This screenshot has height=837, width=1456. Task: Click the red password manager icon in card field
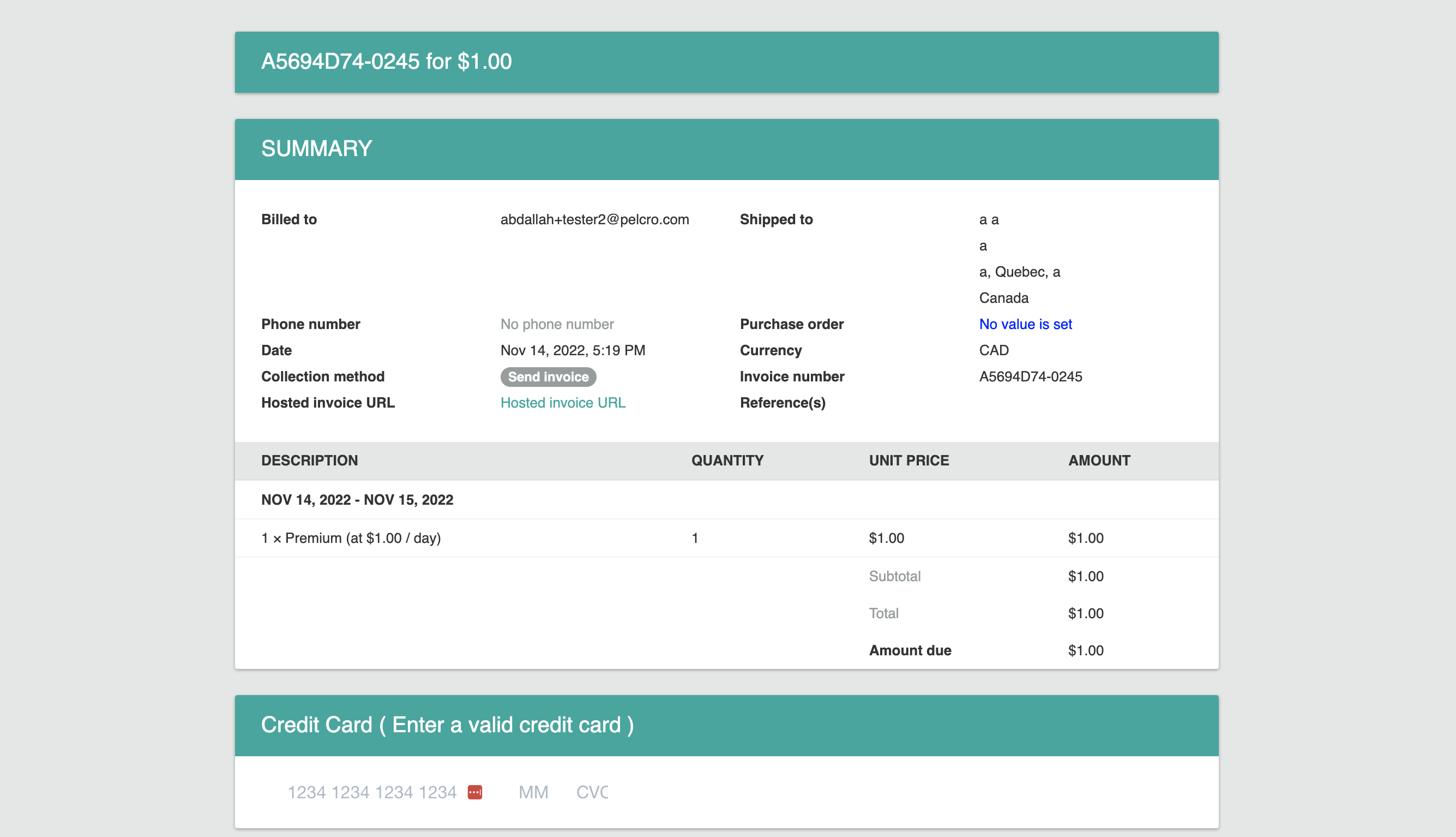tap(474, 792)
